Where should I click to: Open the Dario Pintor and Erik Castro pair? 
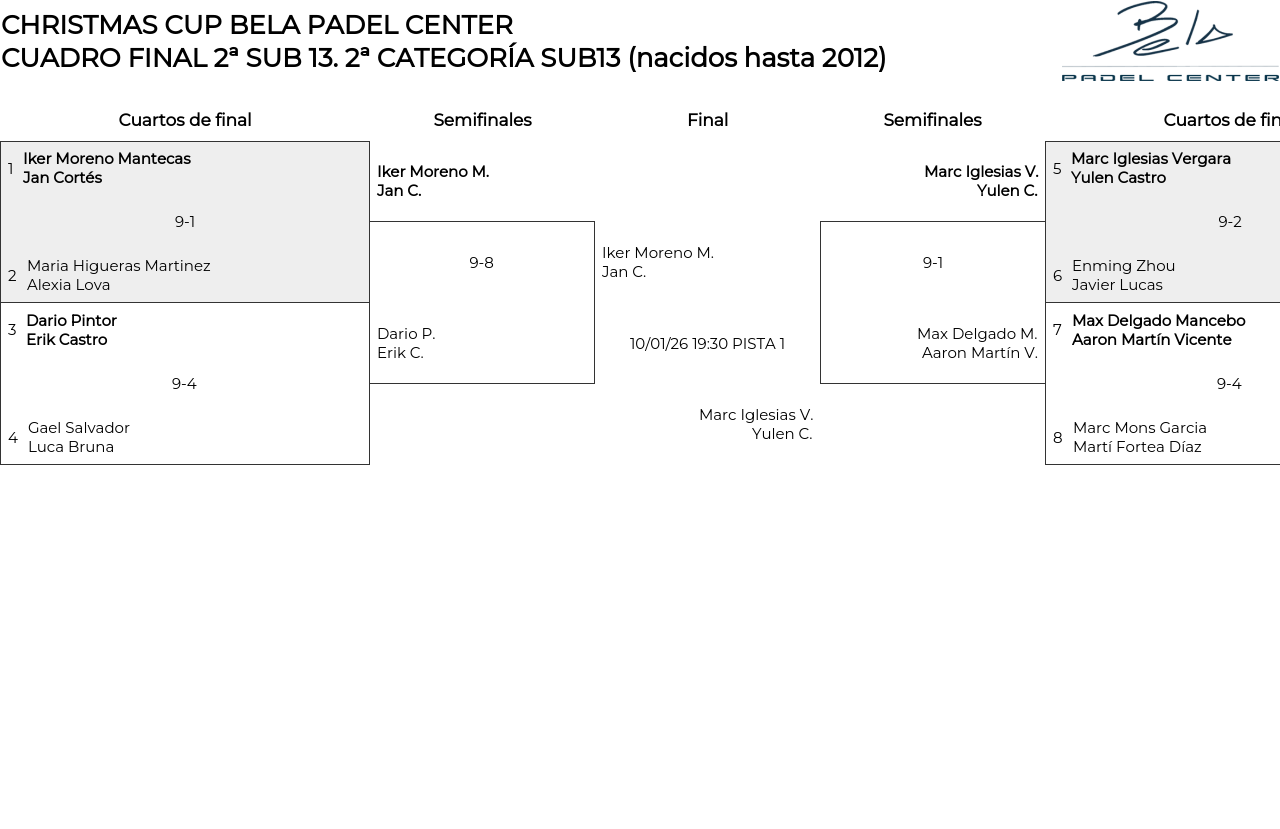click(x=71, y=330)
